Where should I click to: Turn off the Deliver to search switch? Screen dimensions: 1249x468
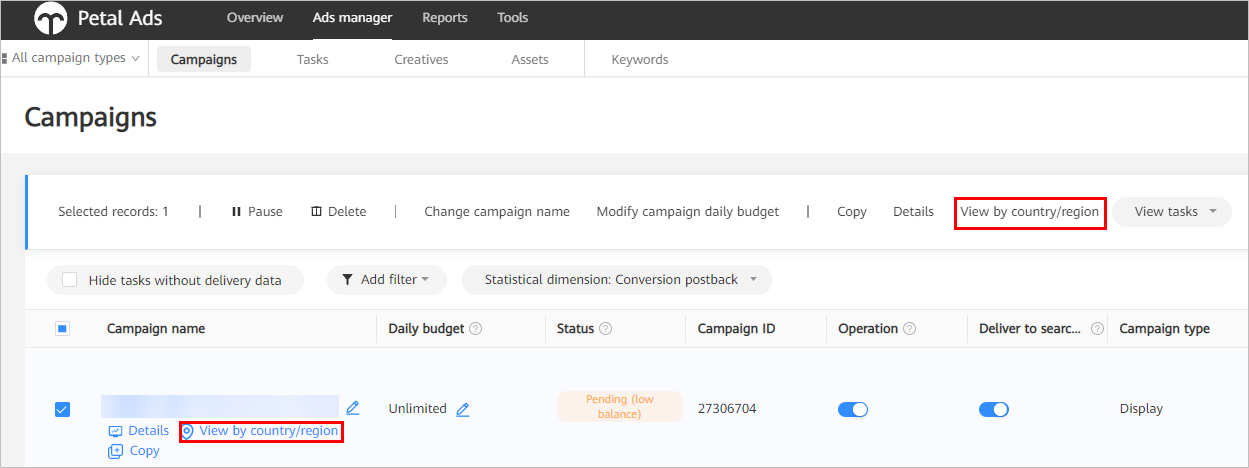994,409
